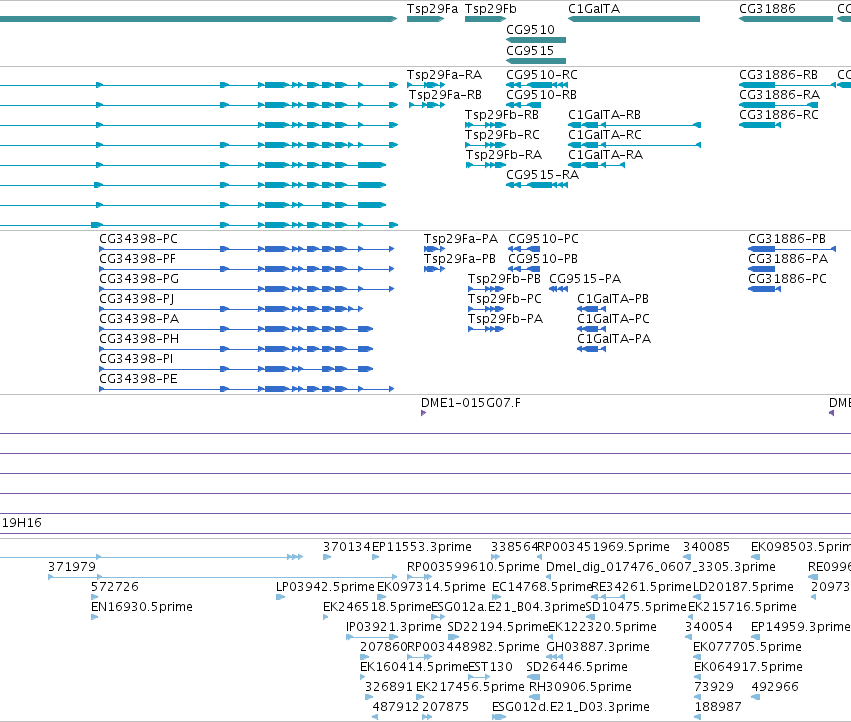Open EST 572726
This screenshot has width=851, height=722.
click(115, 587)
